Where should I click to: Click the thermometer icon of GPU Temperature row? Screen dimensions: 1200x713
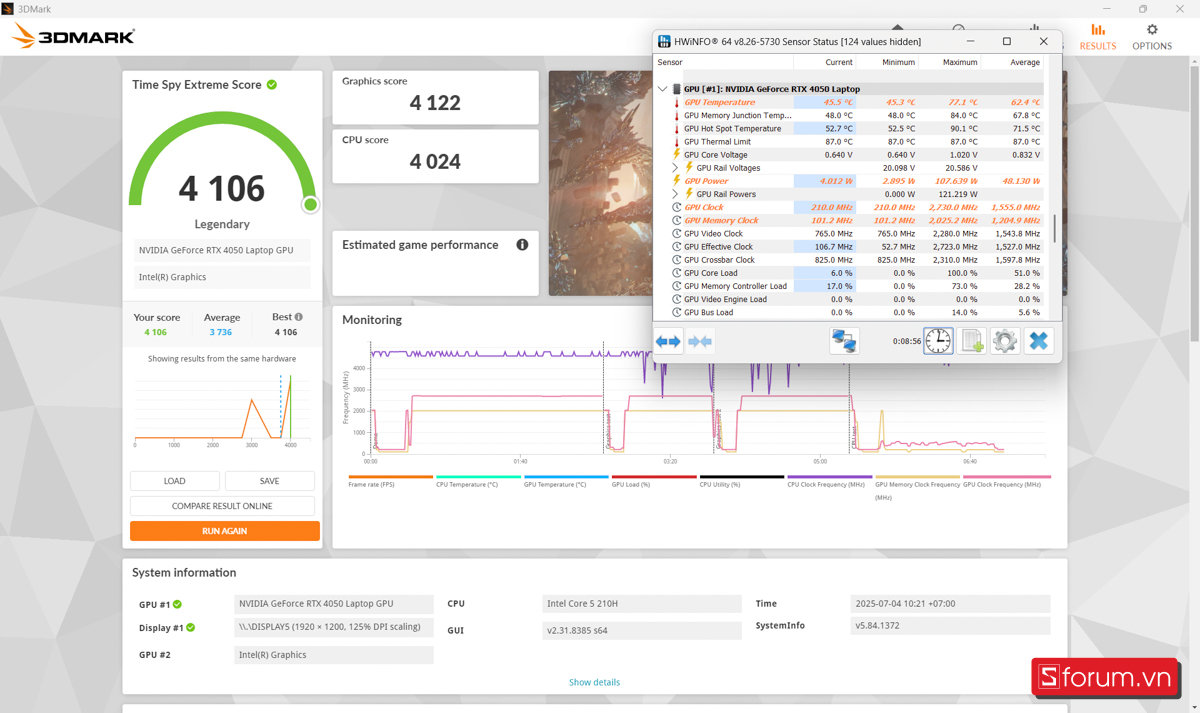[x=677, y=102]
